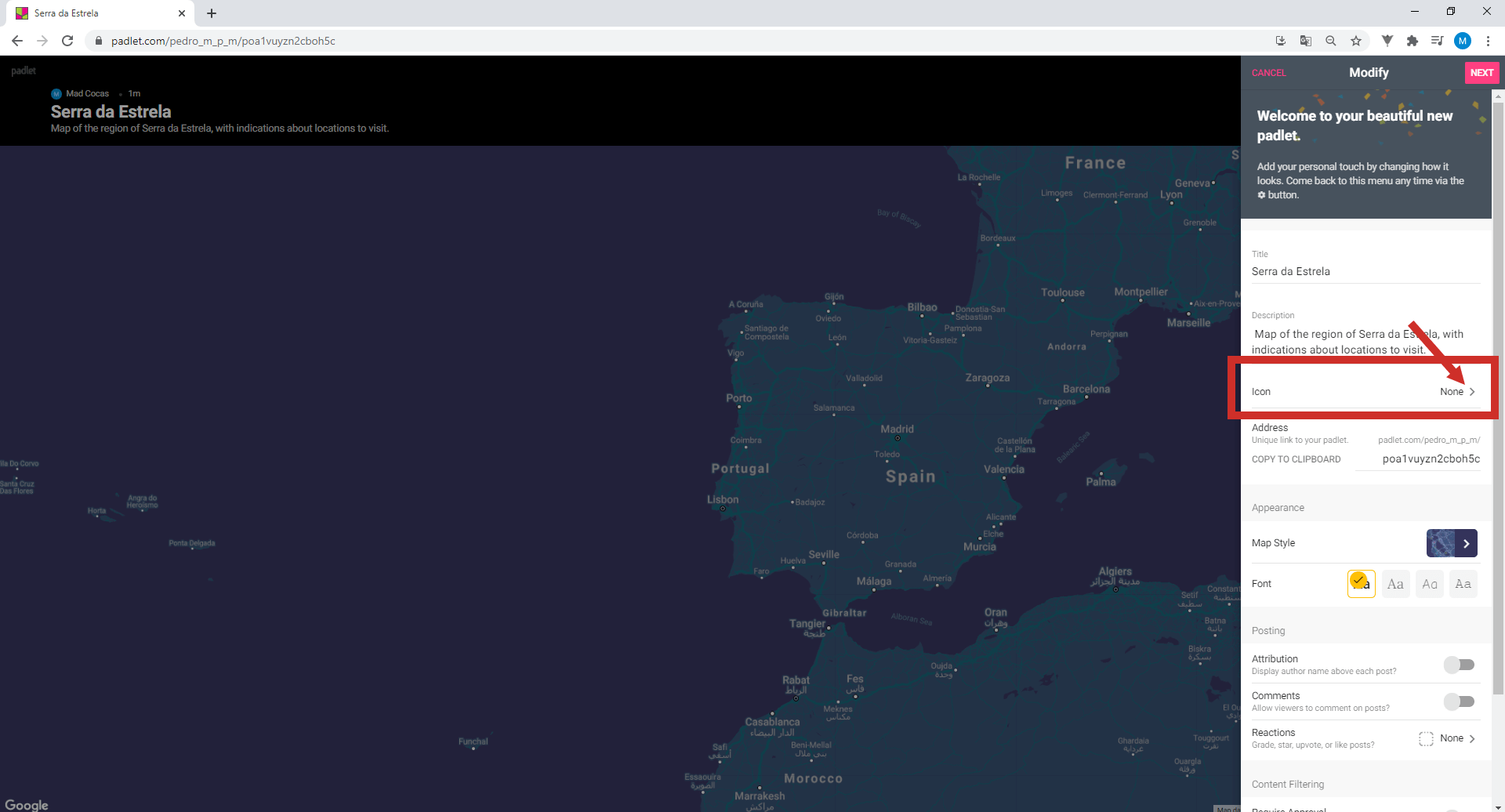Edit the Title field Serra da Estrela

pyautogui.click(x=1365, y=271)
